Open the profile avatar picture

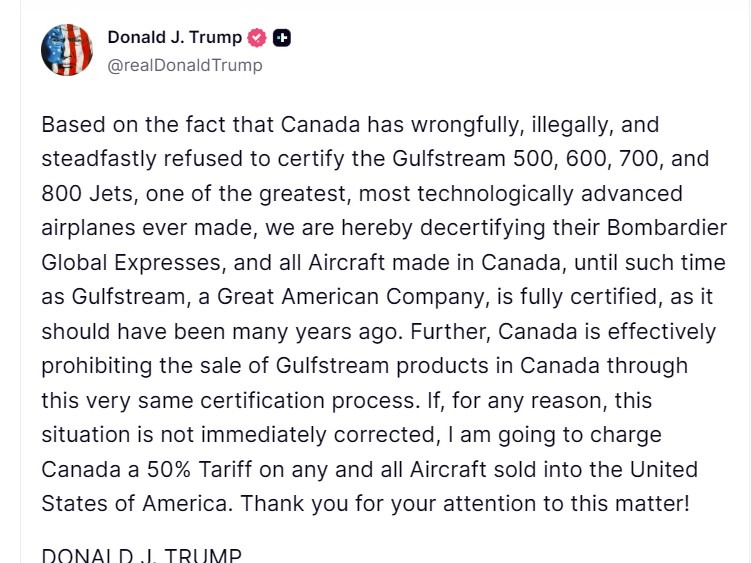(x=67, y=51)
